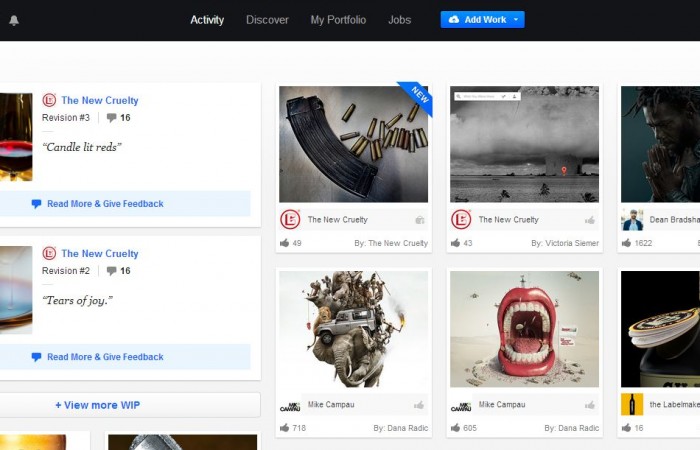This screenshot has width=700, height=450.
Task: Open the My Portfolio tab
Action: [338, 20]
